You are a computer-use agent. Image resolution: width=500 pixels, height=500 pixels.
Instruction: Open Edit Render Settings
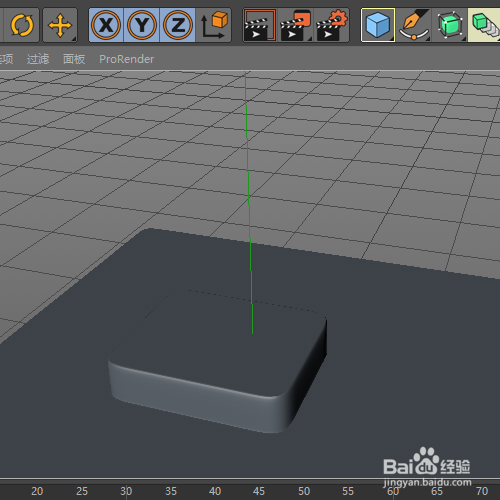tap(332, 25)
